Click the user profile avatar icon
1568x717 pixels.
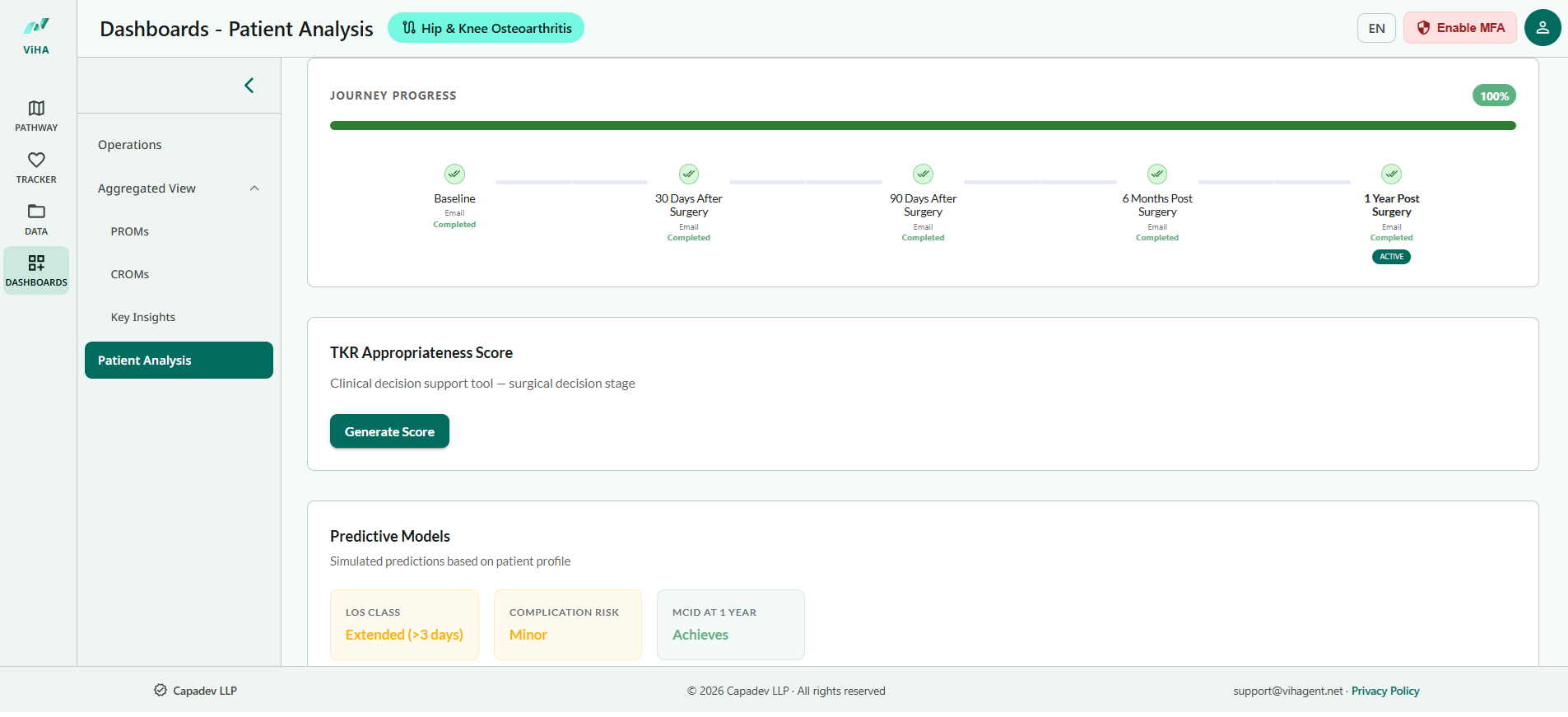click(1542, 28)
